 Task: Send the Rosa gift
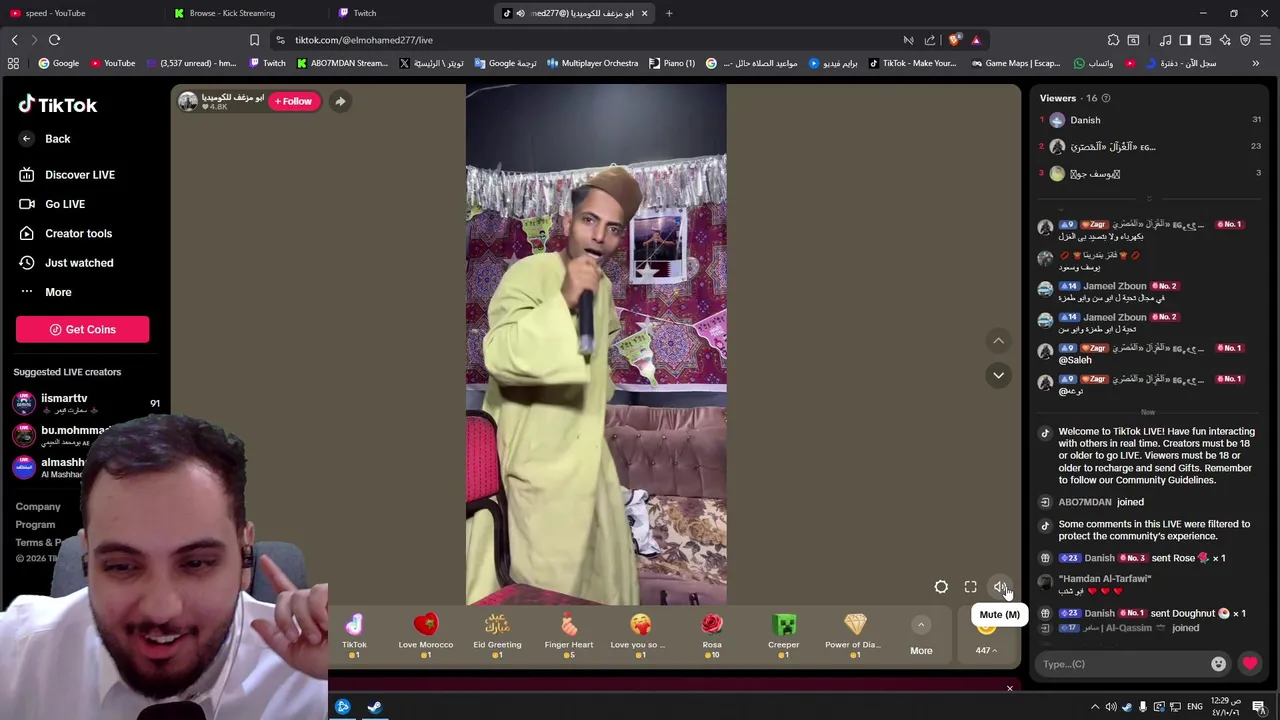[x=712, y=635]
